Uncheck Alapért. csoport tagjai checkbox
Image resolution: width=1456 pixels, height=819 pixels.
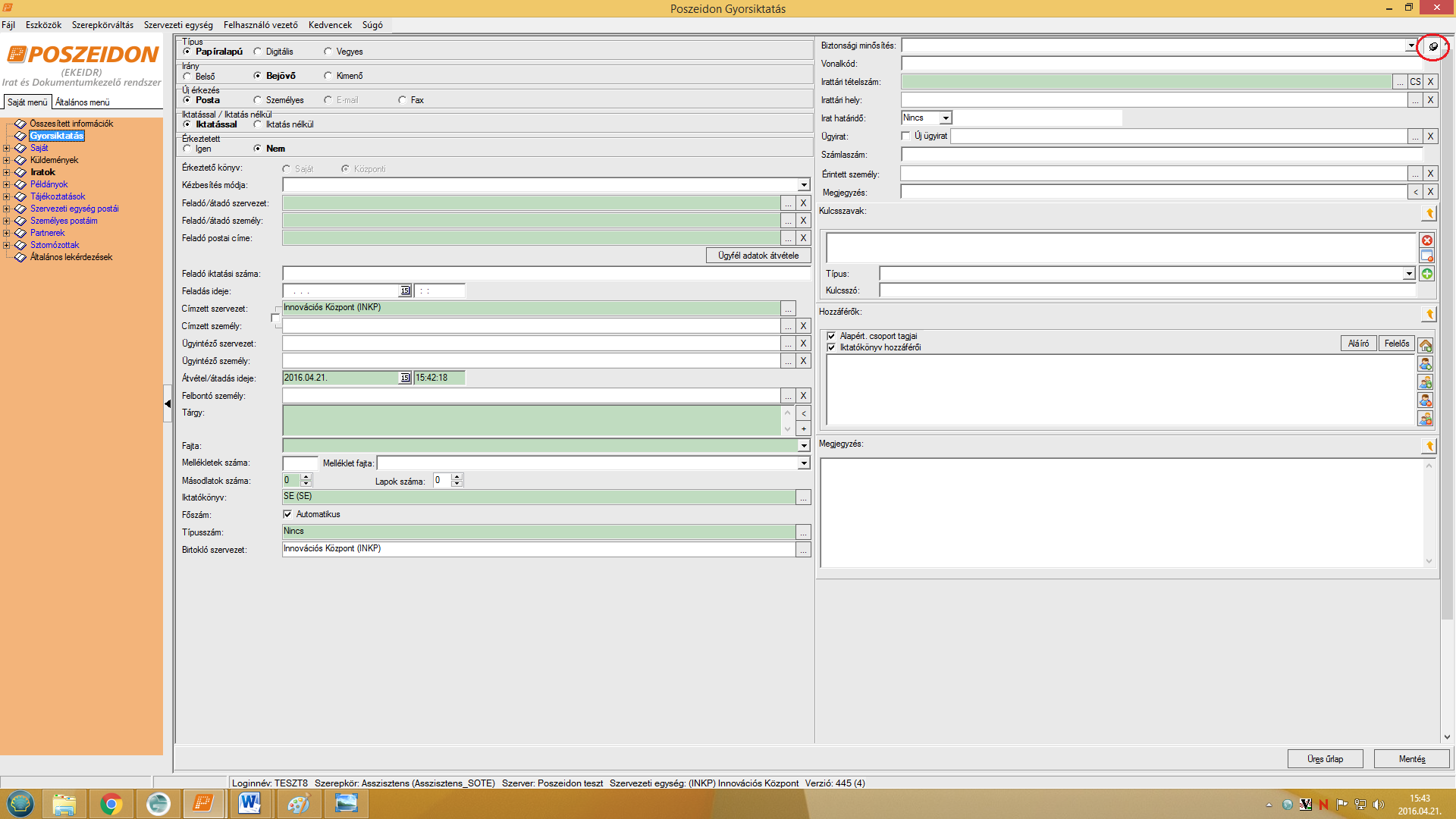coord(831,336)
